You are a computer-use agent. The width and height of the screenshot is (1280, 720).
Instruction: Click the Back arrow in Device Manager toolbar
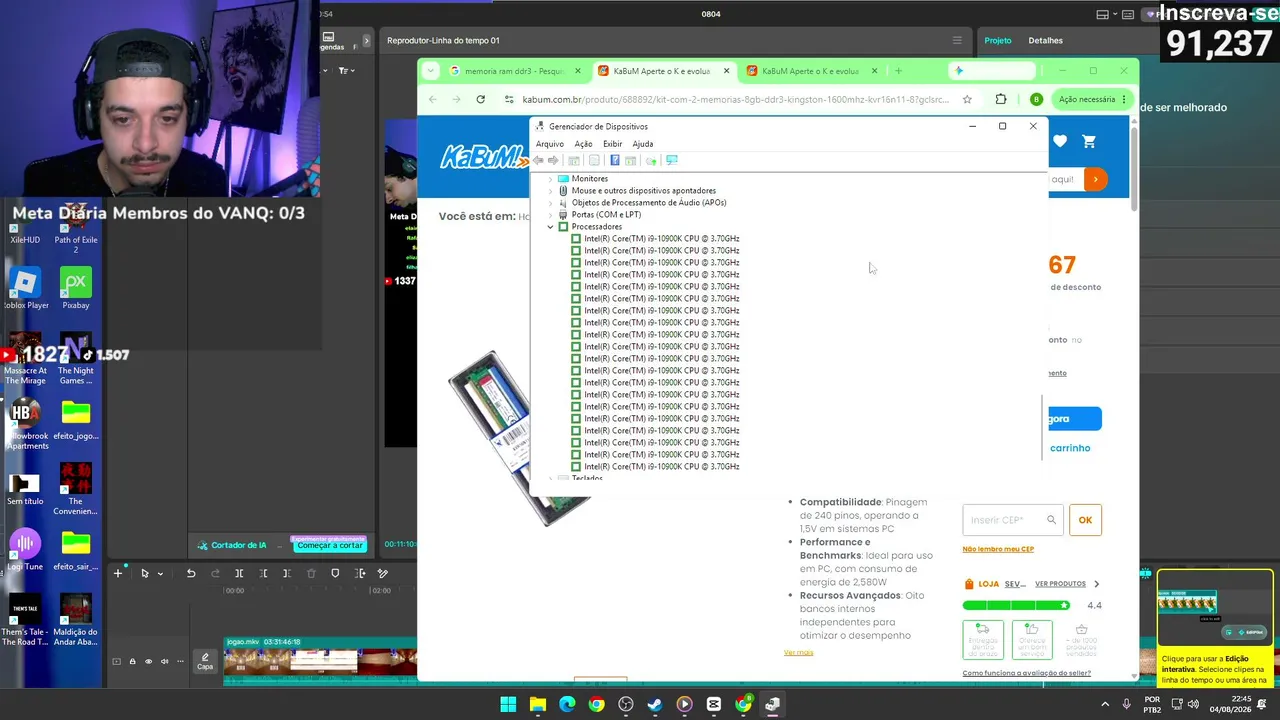tap(539, 160)
